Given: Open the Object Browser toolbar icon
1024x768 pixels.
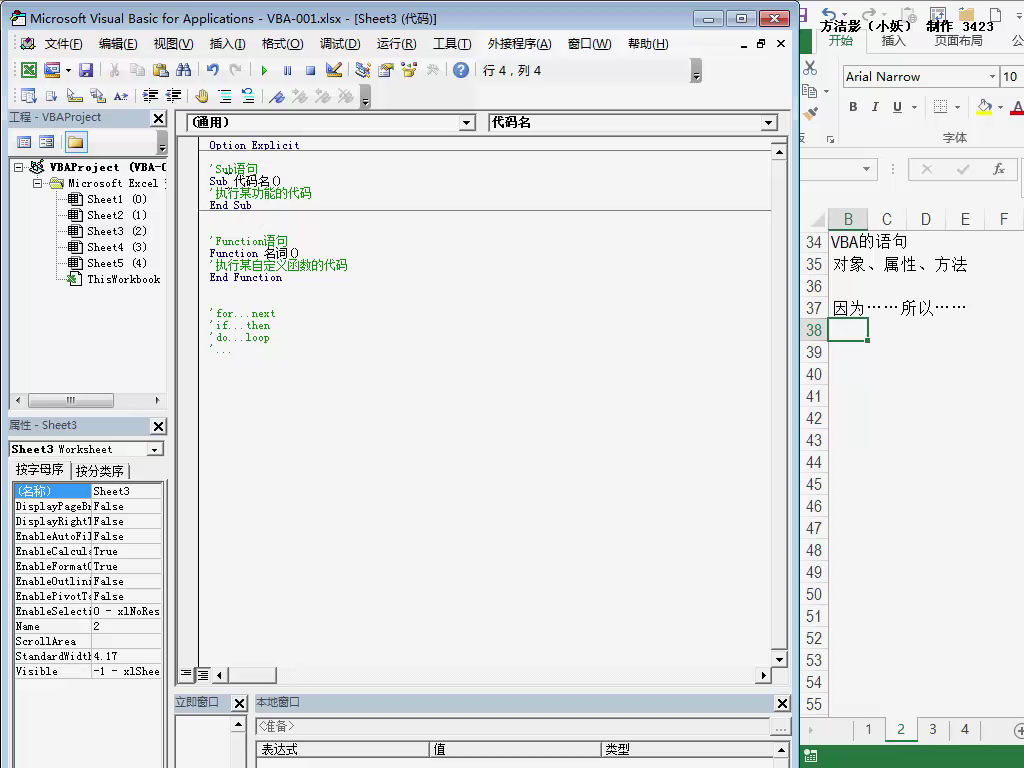Looking at the screenshot, I should (409, 70).
